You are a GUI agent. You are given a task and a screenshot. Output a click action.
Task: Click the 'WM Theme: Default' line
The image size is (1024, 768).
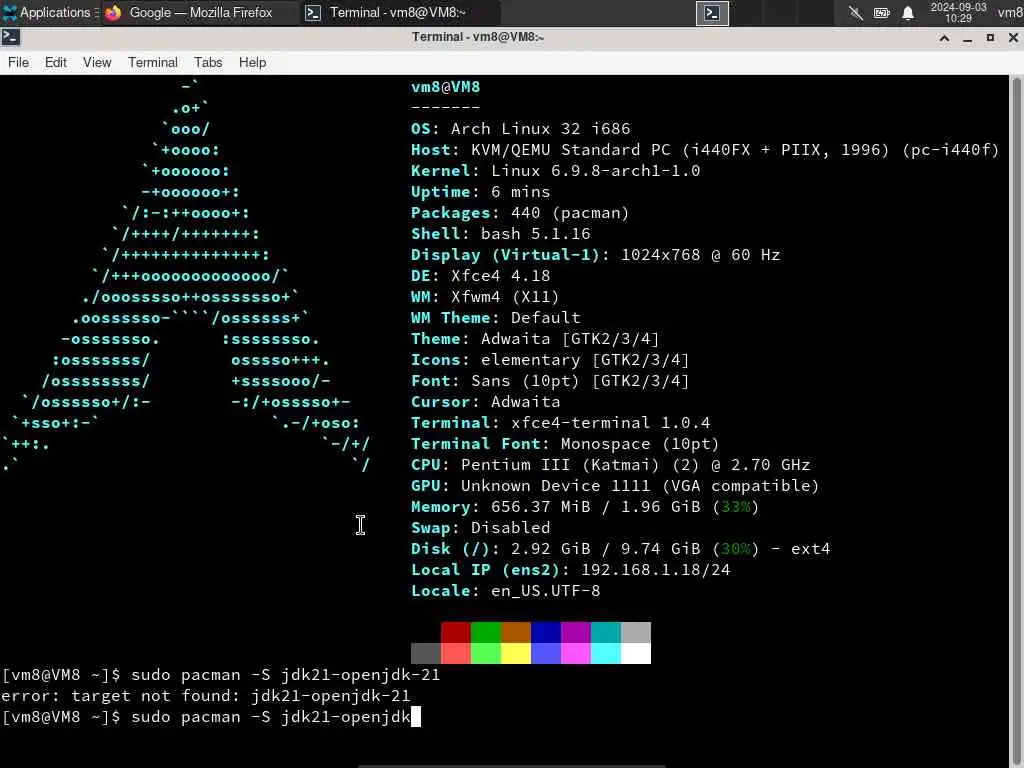tap(496, 318)
